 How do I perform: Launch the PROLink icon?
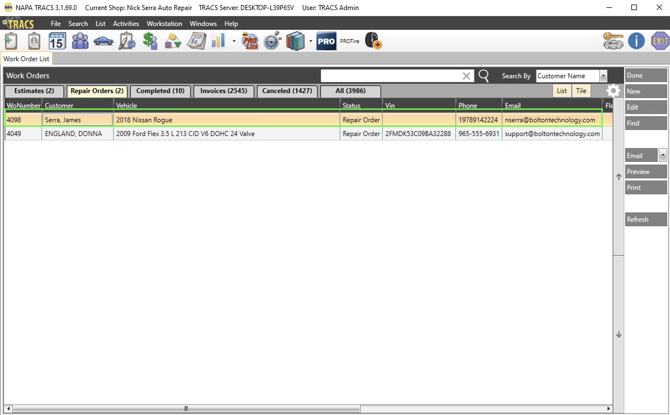pos(250,41)
